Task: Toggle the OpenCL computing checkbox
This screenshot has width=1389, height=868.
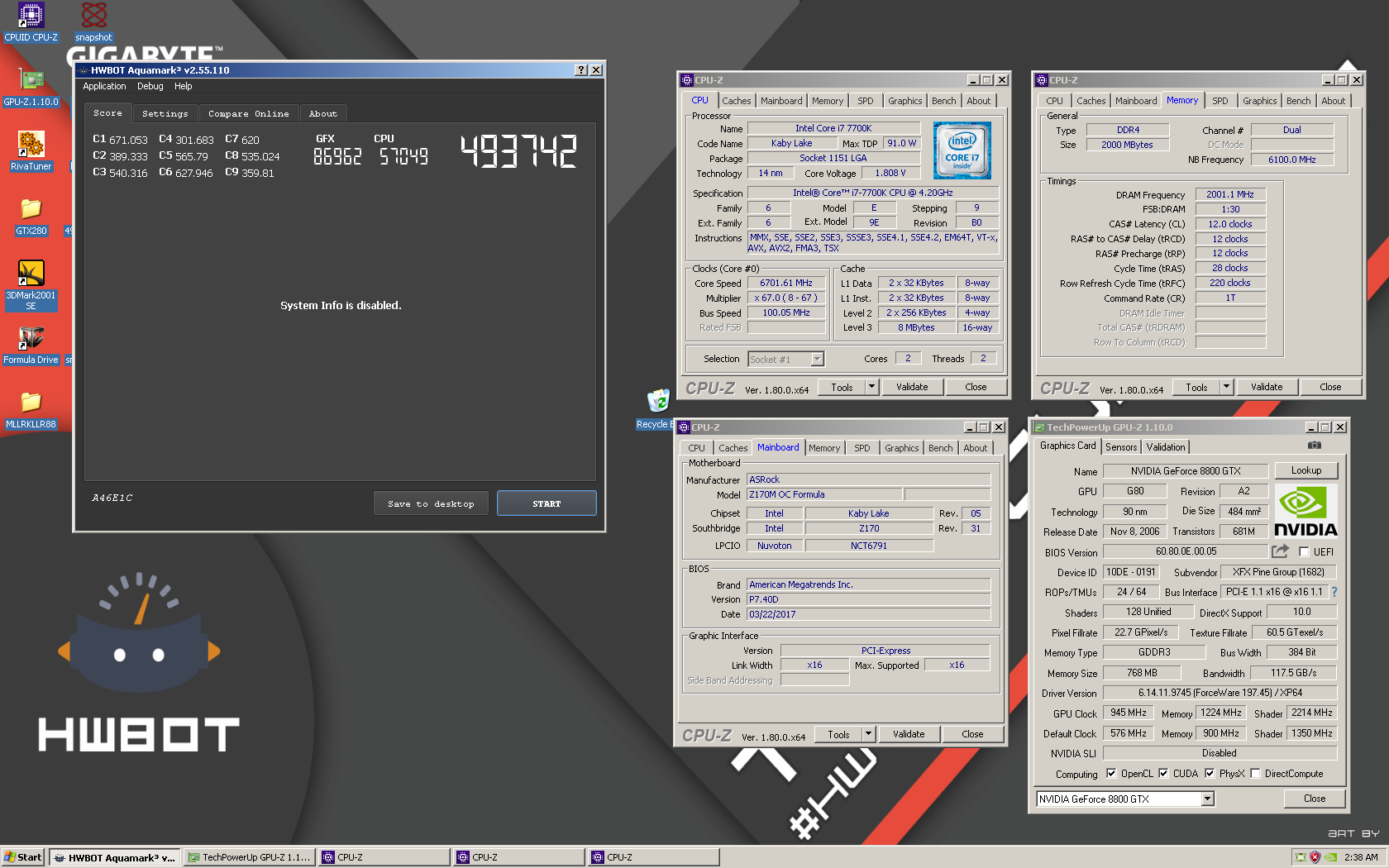Action: pyautogui.click(x=1111, y=774)
